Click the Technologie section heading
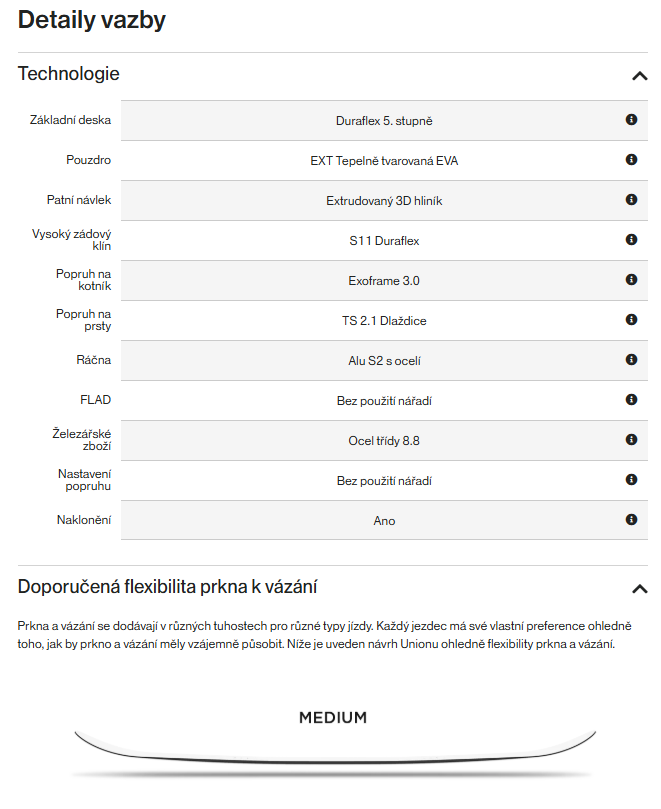The height and width of the screenshot is (809, 661). tap(69, 74)
